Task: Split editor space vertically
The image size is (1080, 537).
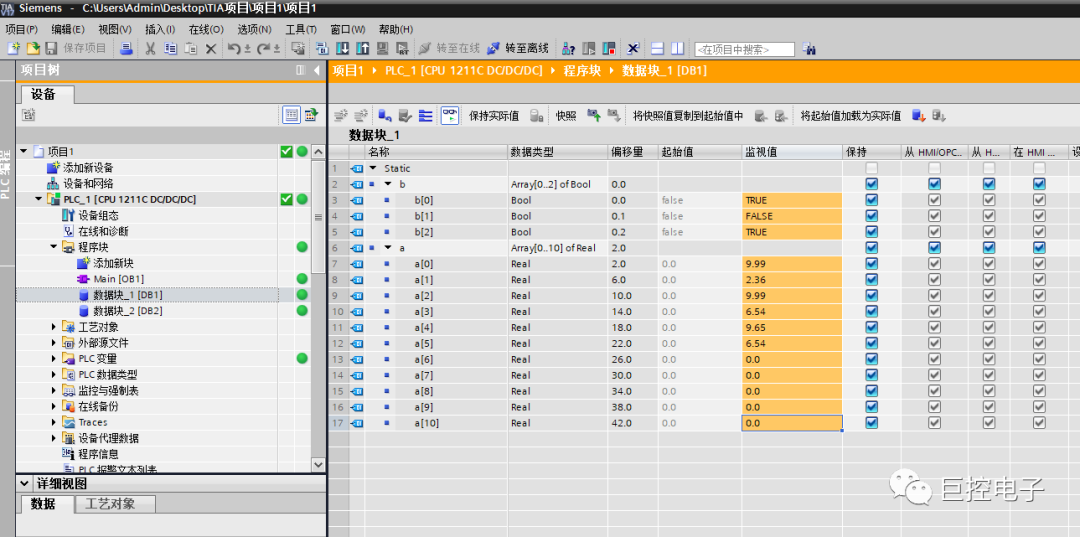Action: coord(677,49)
